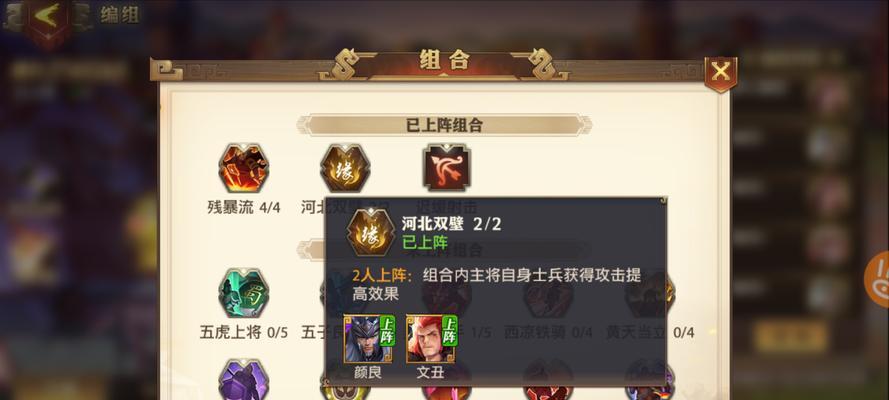
Task: Open the purple combo icon below 五虎上将
Action: (244, 379)
